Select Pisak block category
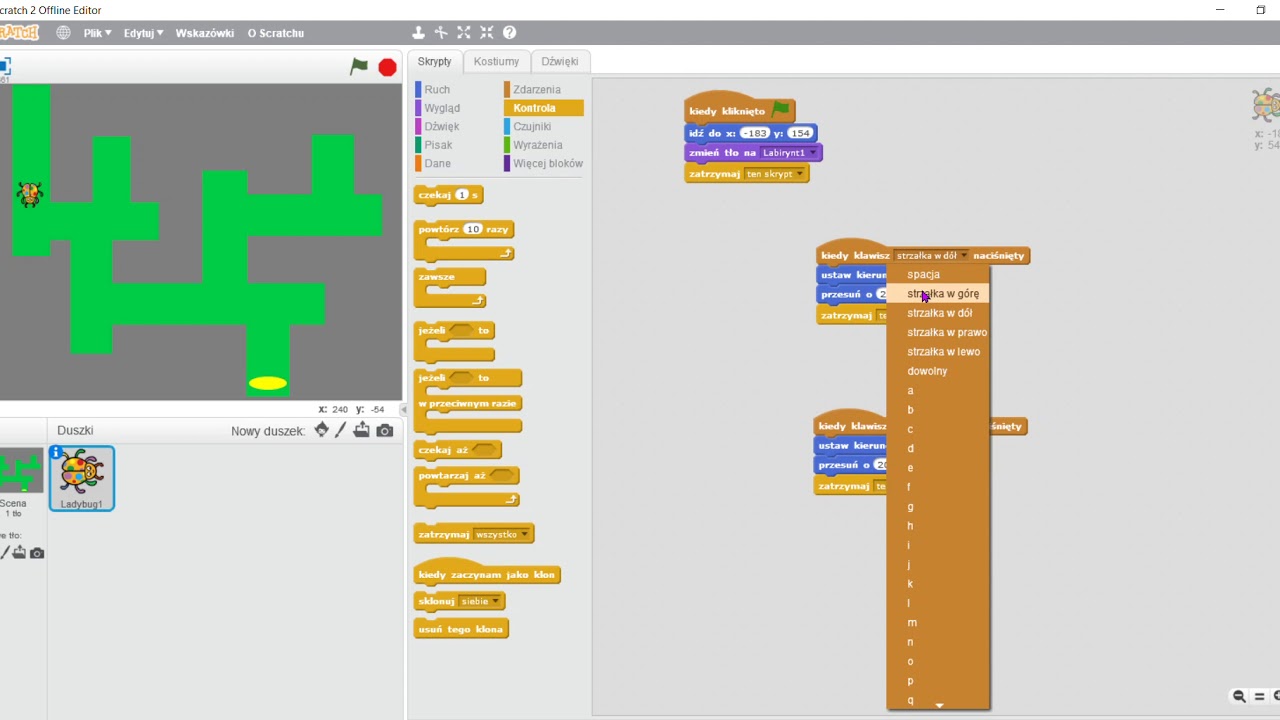Screen dimensions: 1280x720 [x=438, y=145]
